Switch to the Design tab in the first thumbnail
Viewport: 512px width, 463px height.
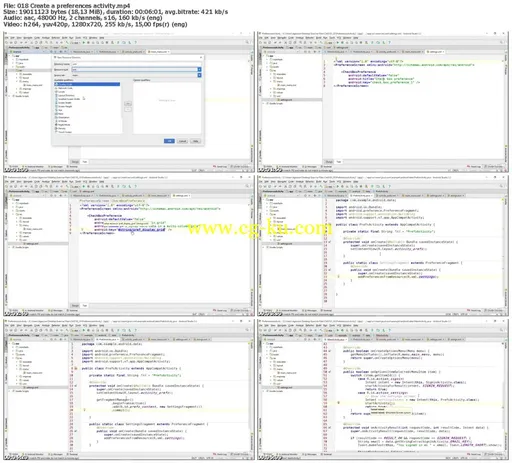pyautogui.click(x=75, y=162)
